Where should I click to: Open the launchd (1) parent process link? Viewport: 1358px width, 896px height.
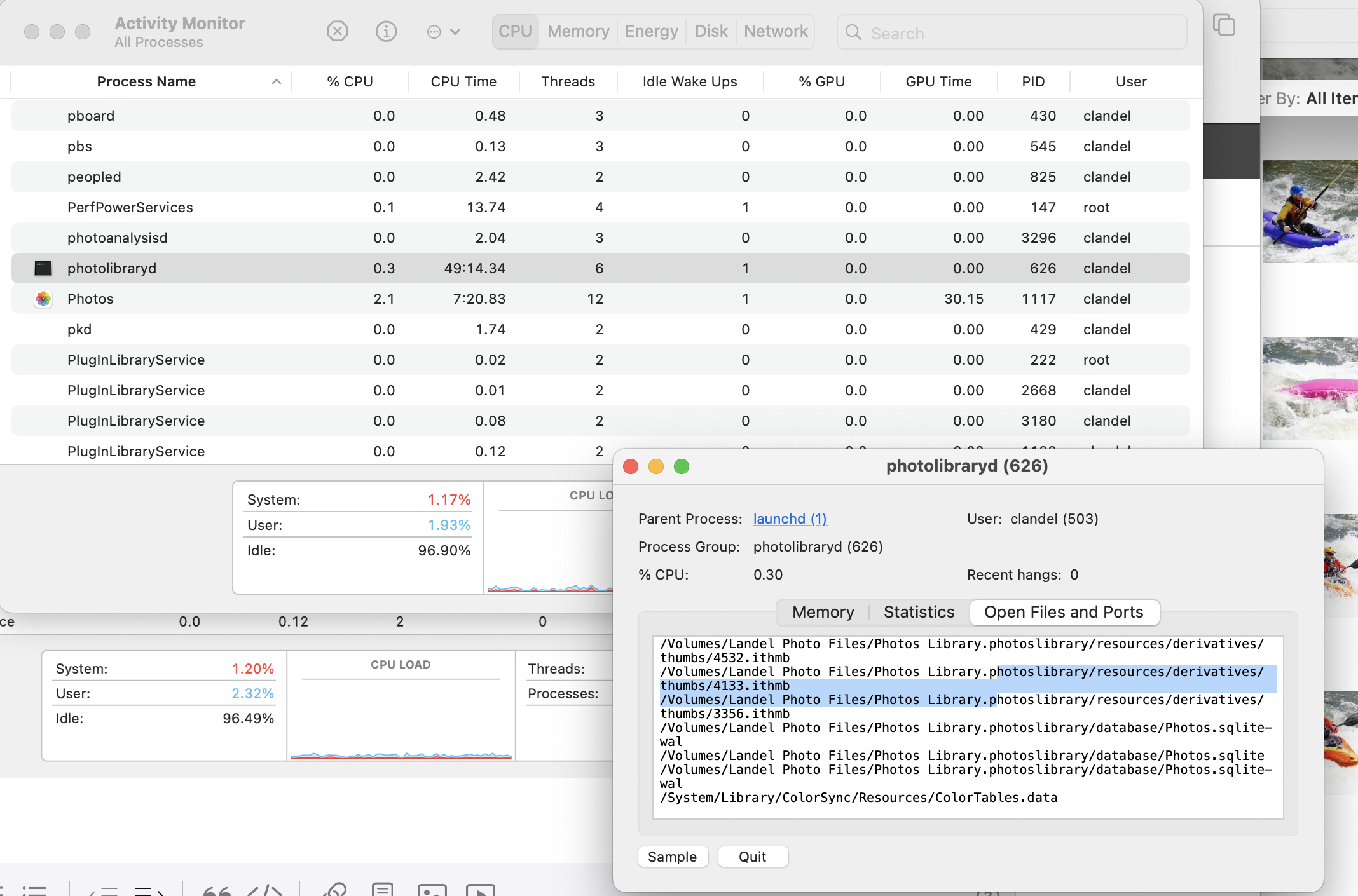[x=790, y=519]
